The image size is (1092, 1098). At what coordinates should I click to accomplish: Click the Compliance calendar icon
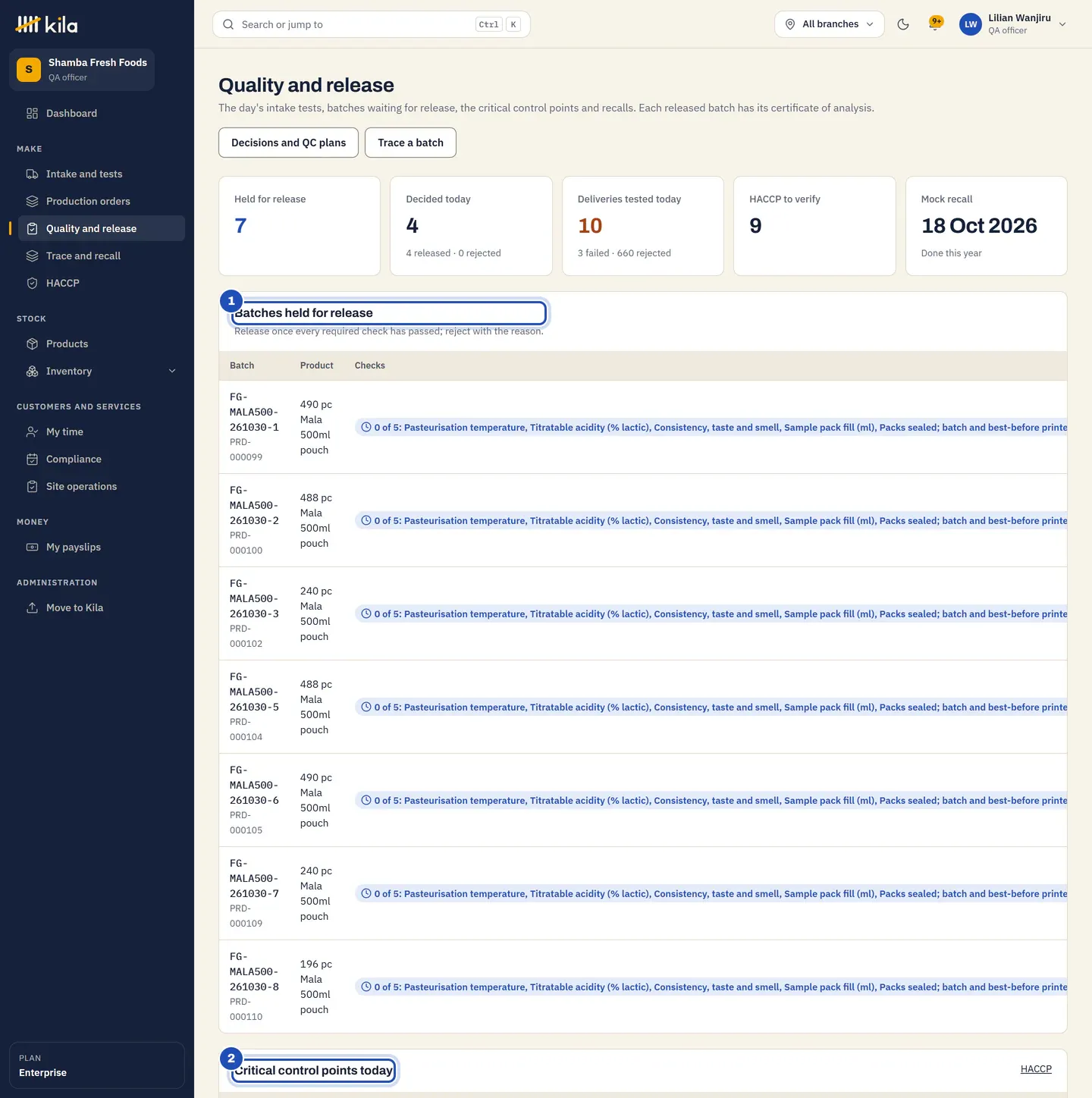click(x=32, y=459)
